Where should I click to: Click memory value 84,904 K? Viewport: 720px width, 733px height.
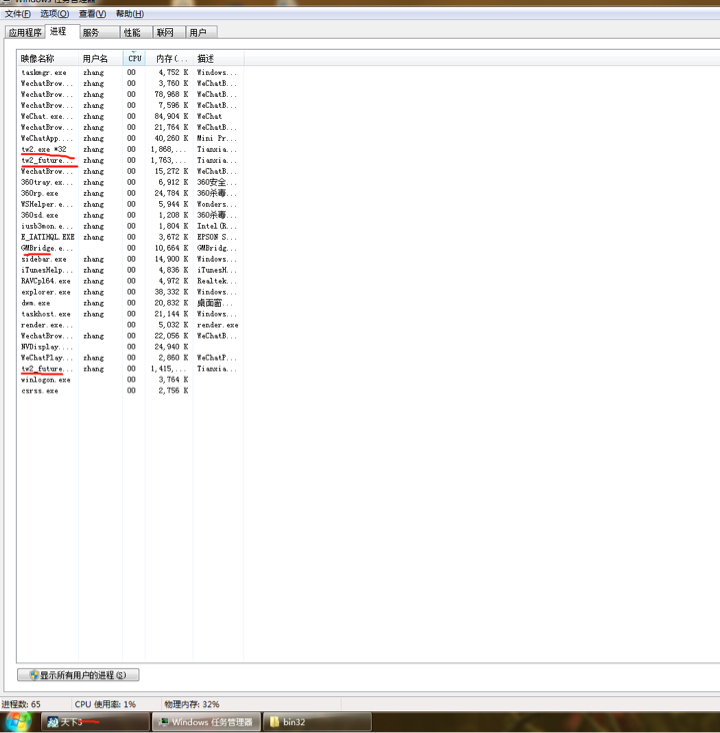point(171,116)
